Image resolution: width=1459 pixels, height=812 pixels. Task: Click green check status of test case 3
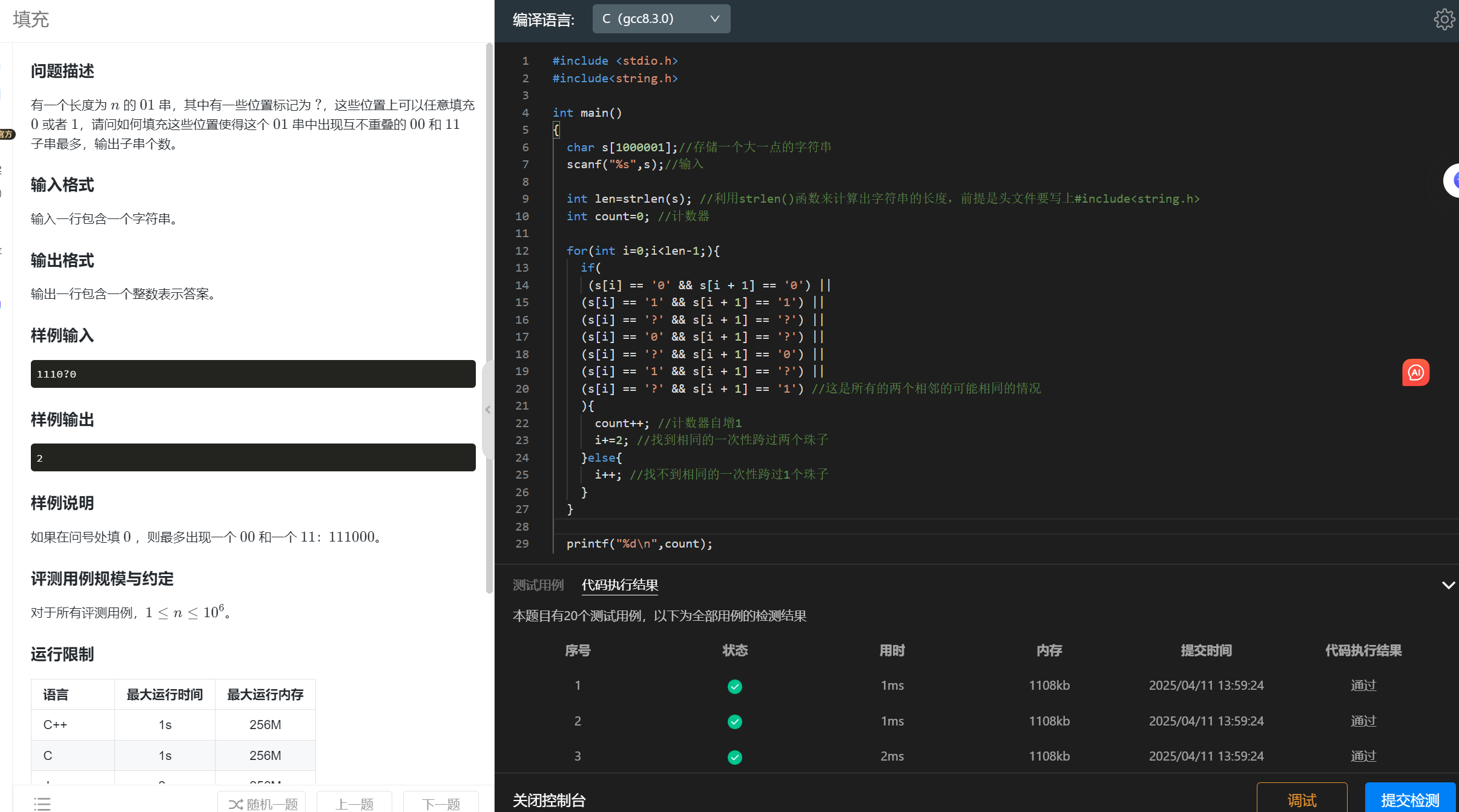734,757
